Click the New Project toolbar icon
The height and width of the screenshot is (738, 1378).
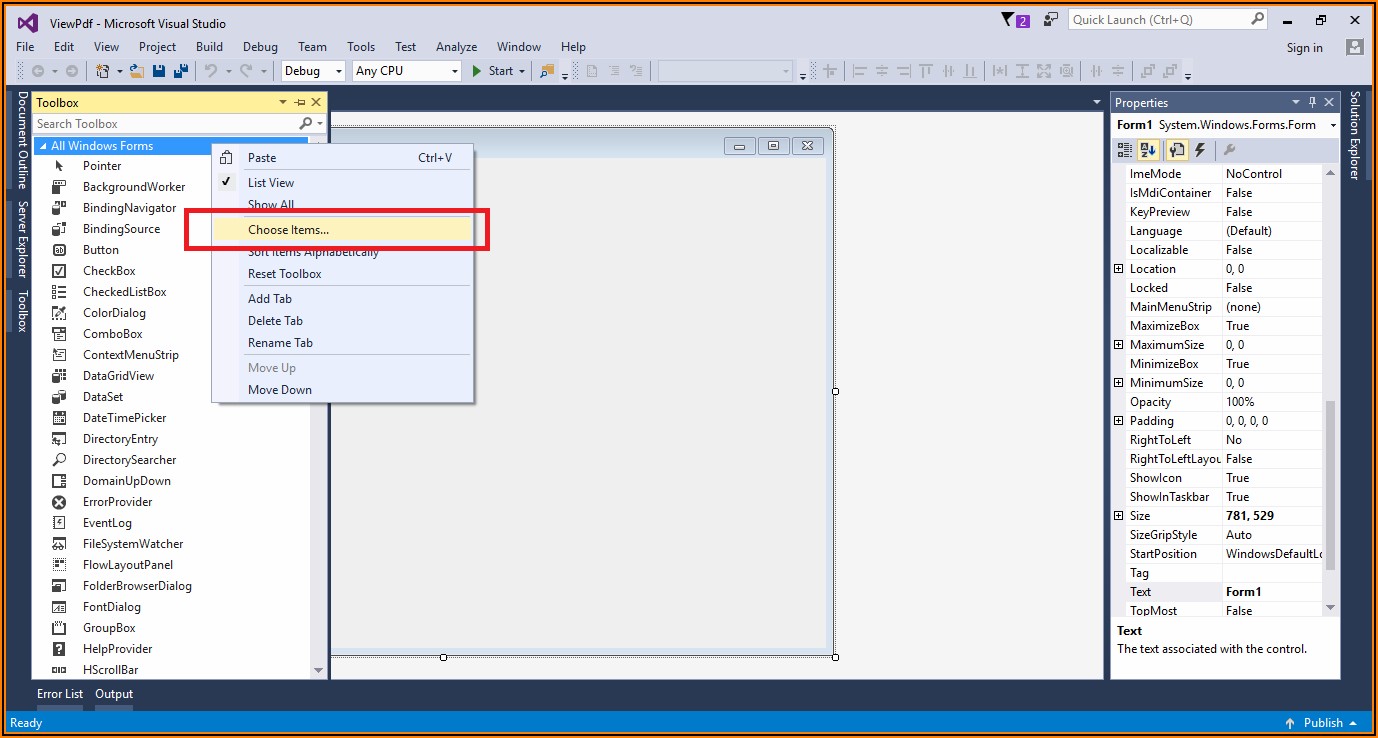point(102,71)
